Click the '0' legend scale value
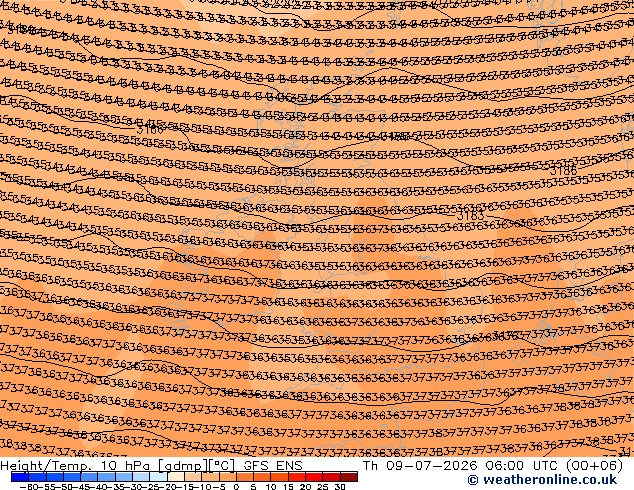Viewport: 634px width, 490px height. (x=236, y=487)
